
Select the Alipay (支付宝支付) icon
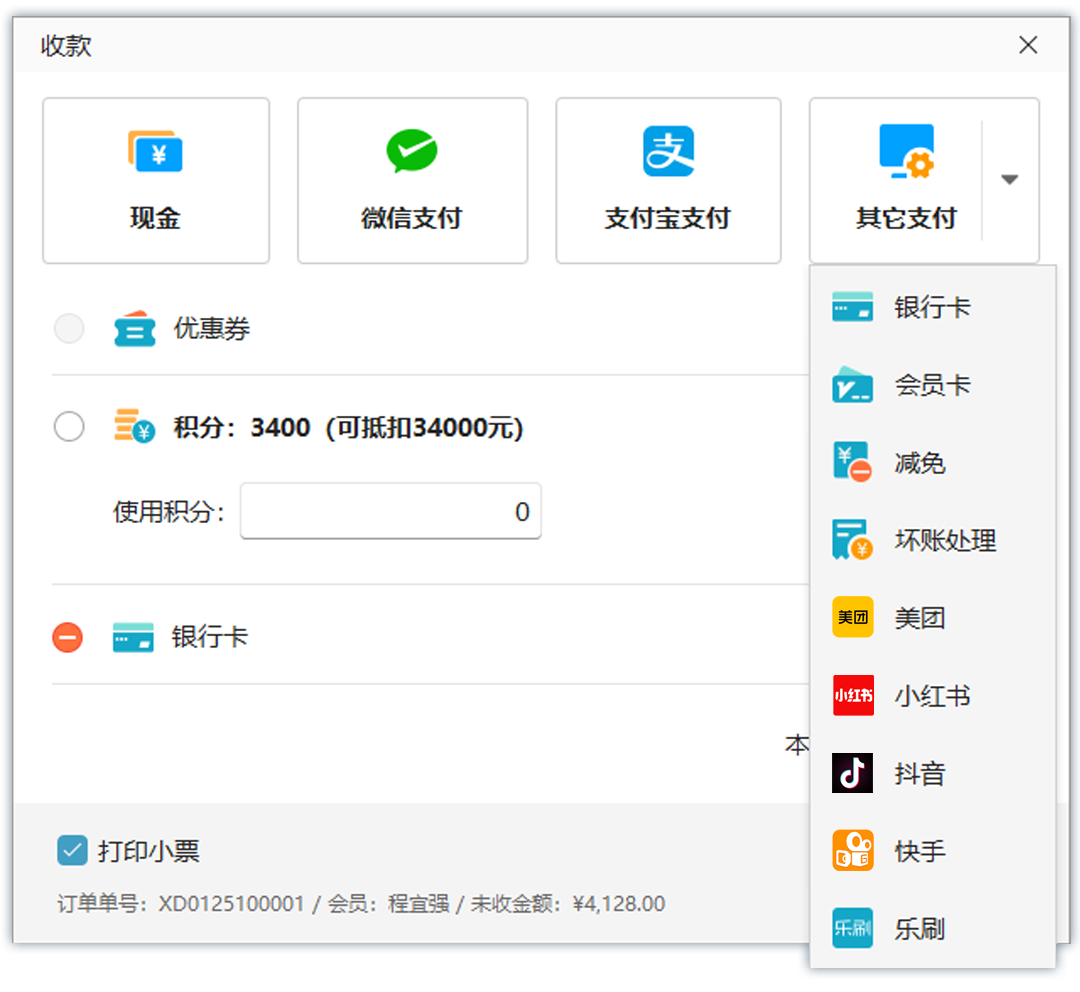pos(668,152)
